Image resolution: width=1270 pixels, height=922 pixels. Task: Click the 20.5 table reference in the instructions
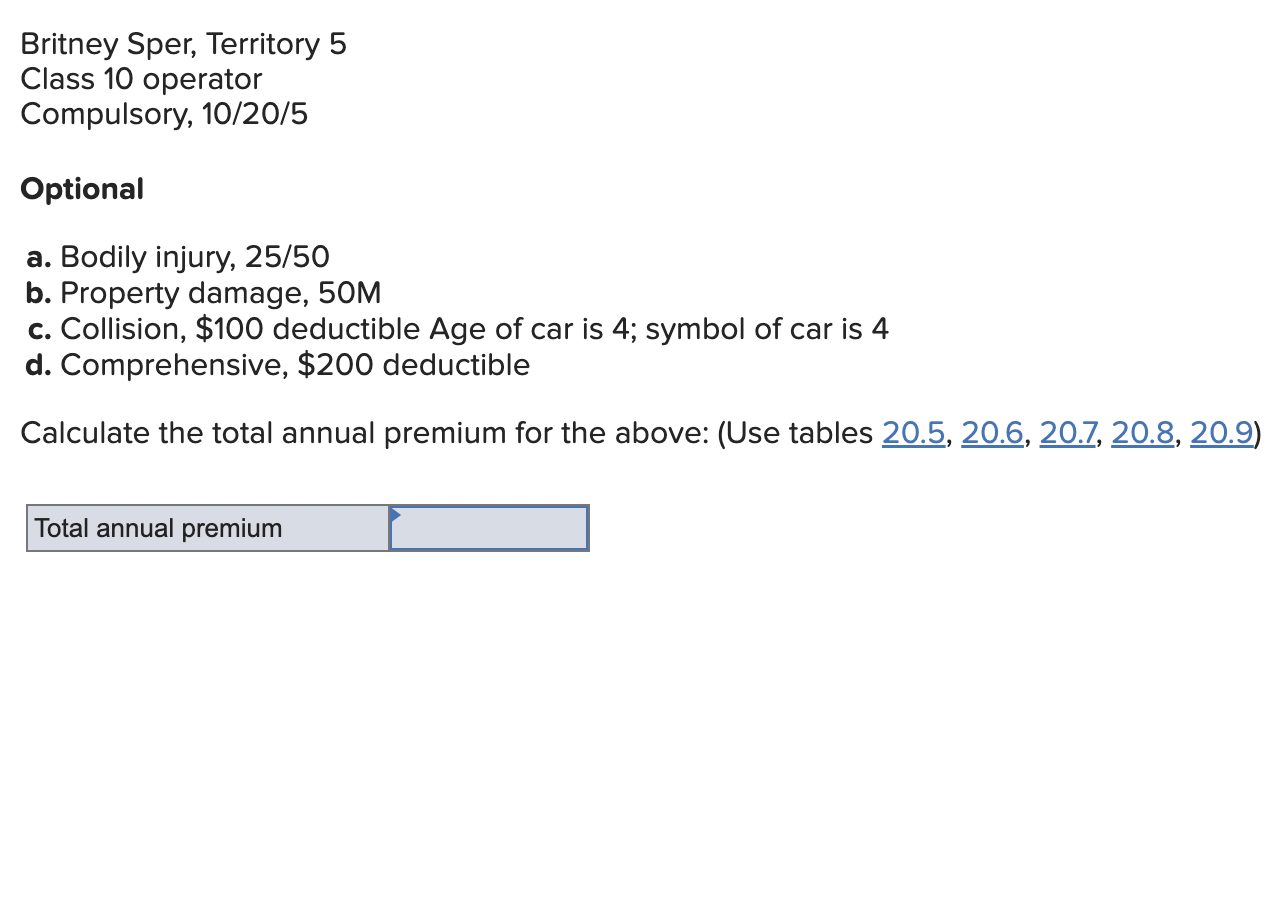(913, 433)
